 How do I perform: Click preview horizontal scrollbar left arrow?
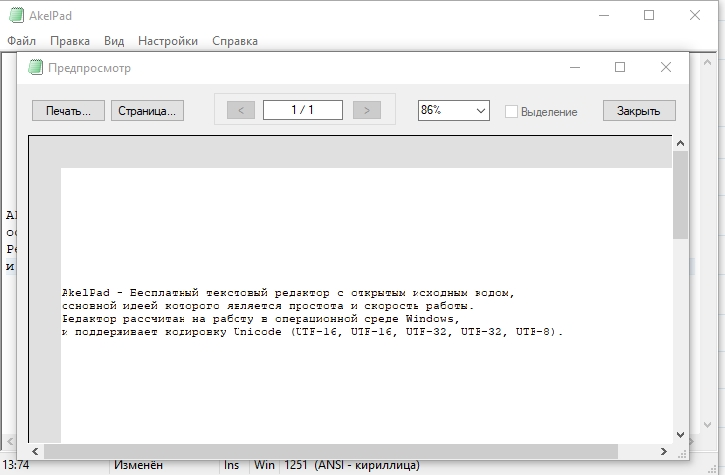35,451
